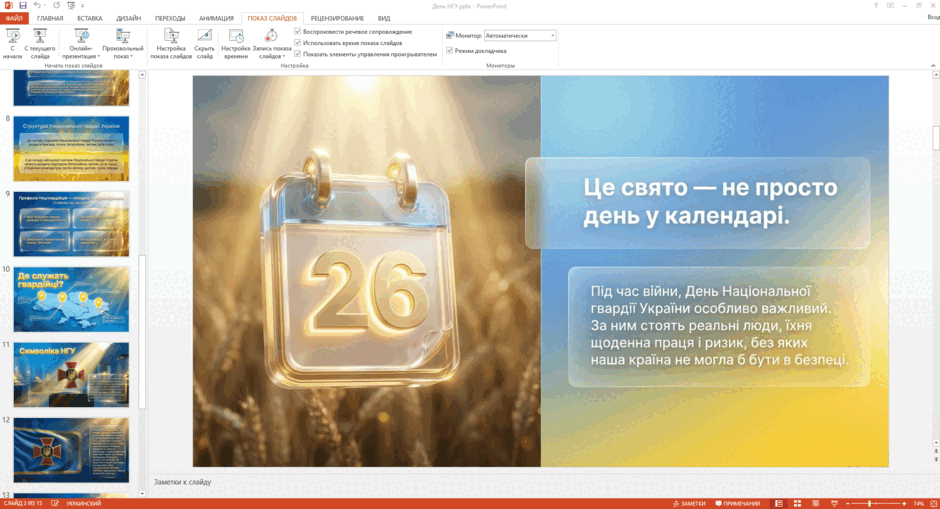Start slideshow from current slide
Viewport: 940px width, 509px height.
coord(40,44)
